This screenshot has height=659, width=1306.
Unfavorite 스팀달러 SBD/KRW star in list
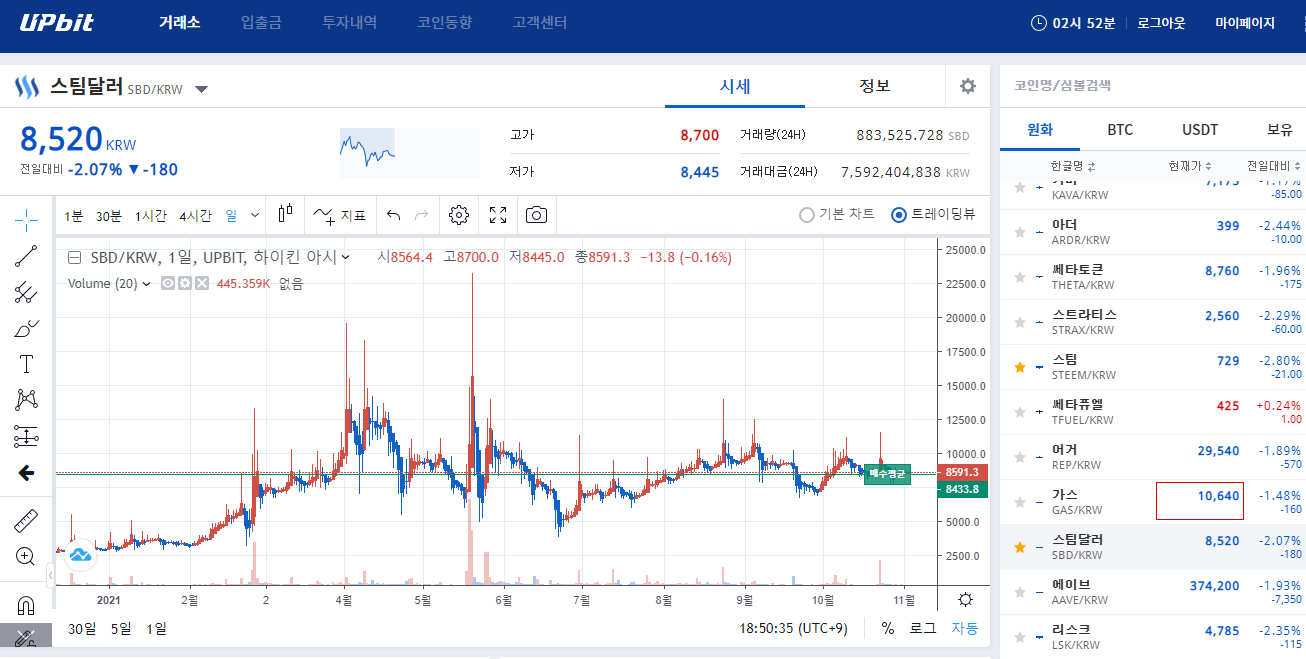point(1020,547)
